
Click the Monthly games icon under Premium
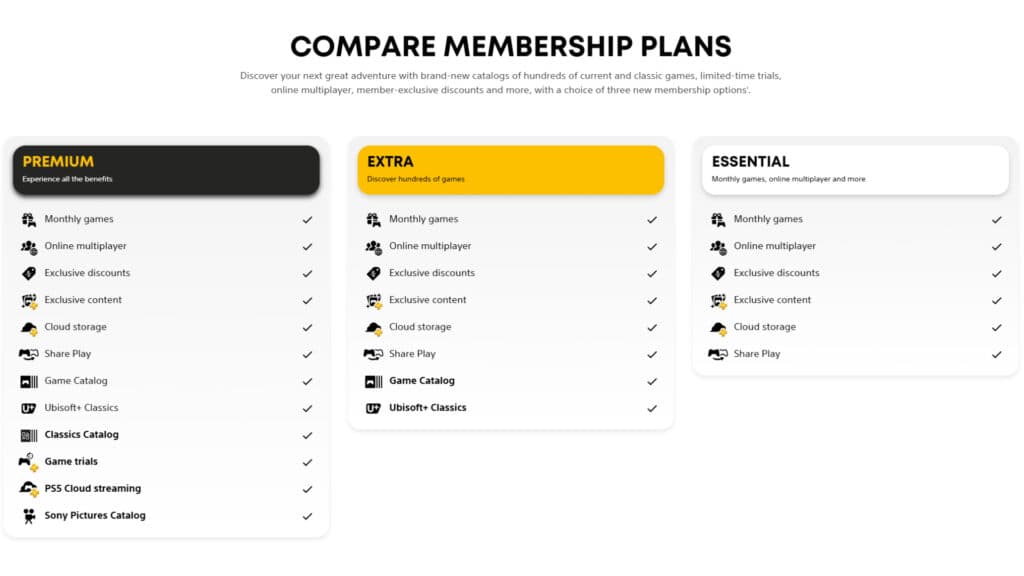tap(28, 219)
